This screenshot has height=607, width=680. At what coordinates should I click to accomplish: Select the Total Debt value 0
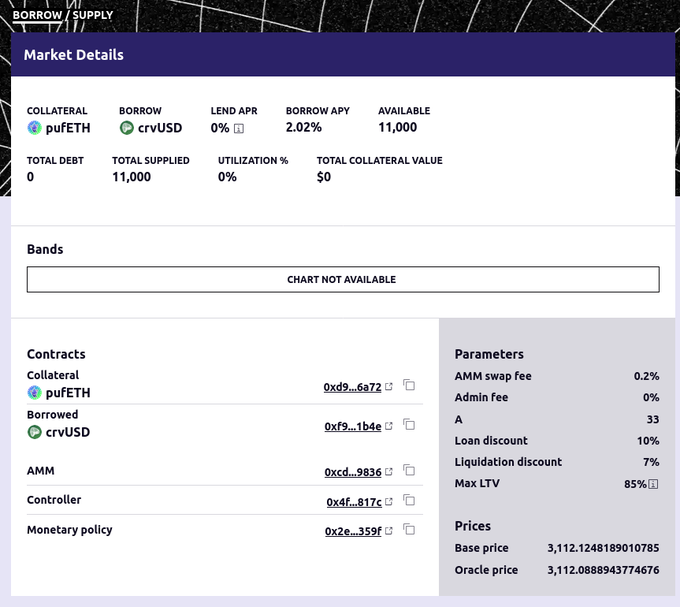pyautogui.click(x=30, y=177)
